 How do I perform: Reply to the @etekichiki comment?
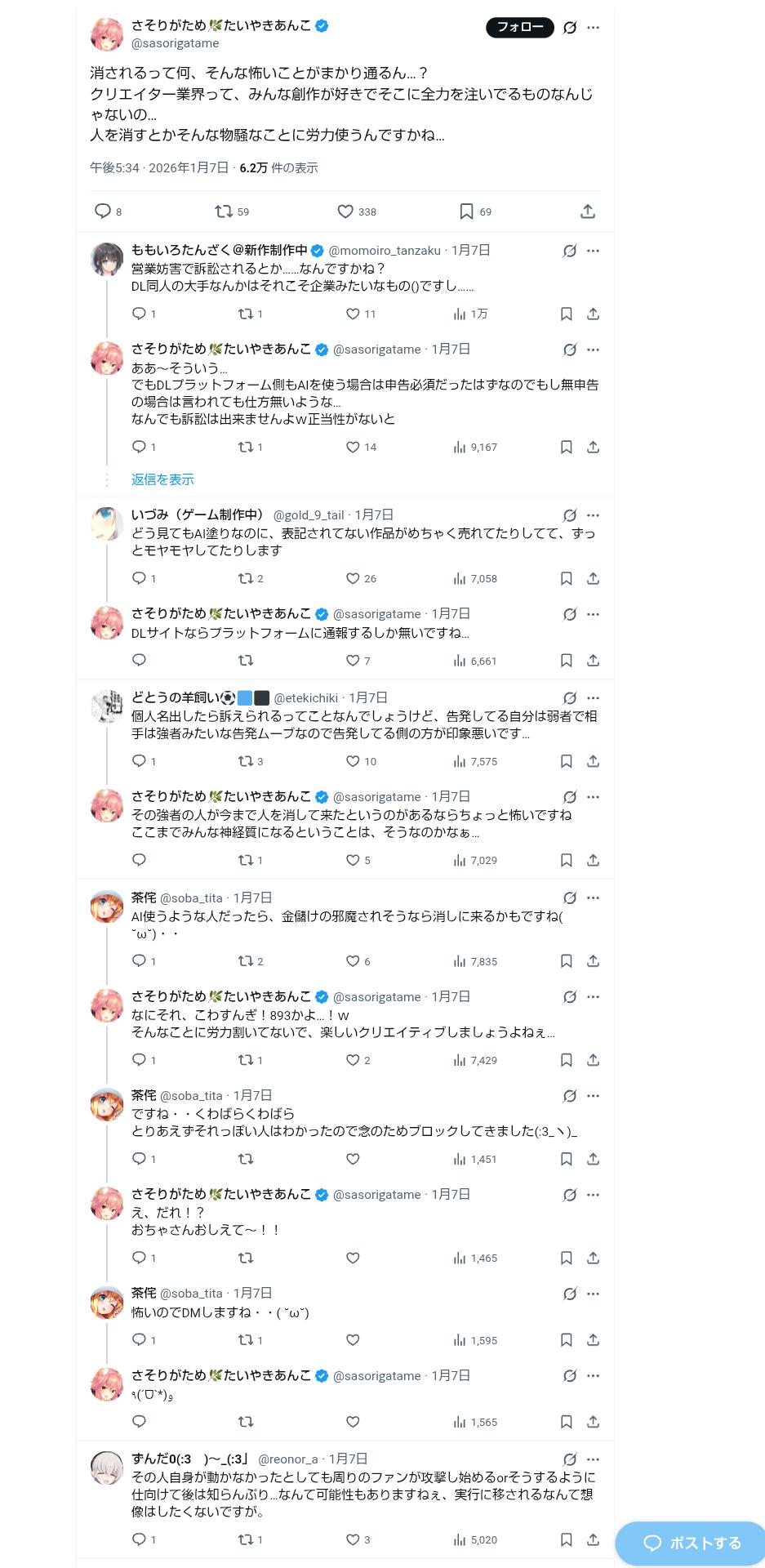[x=140, y=761]
